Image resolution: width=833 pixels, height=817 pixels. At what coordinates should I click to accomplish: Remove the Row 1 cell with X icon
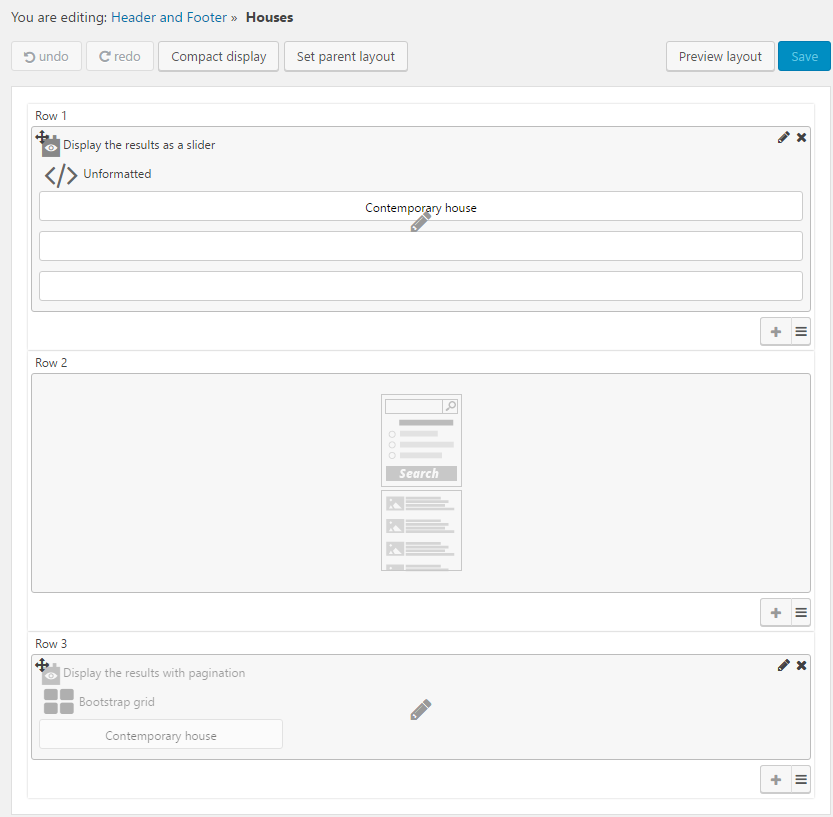click(801, 138)
